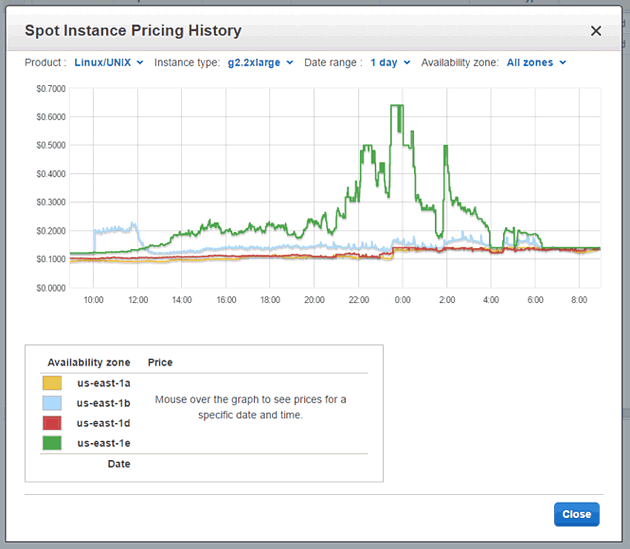Select the us-east-1e legend label
630x549 pixels.
point(104,443)
